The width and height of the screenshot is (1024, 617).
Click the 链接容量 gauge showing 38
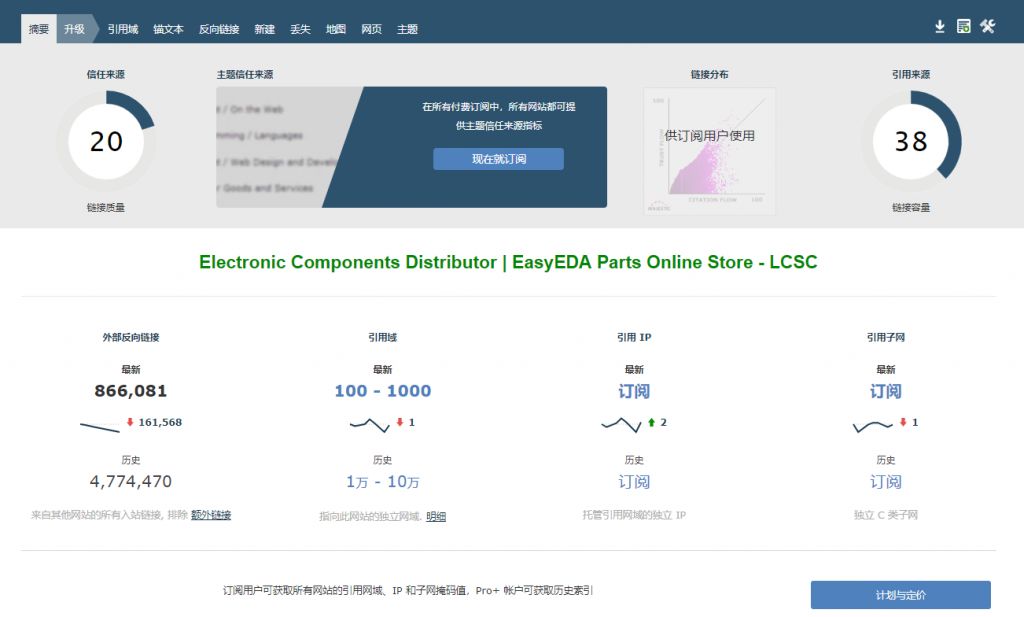[x=912, y=142]
